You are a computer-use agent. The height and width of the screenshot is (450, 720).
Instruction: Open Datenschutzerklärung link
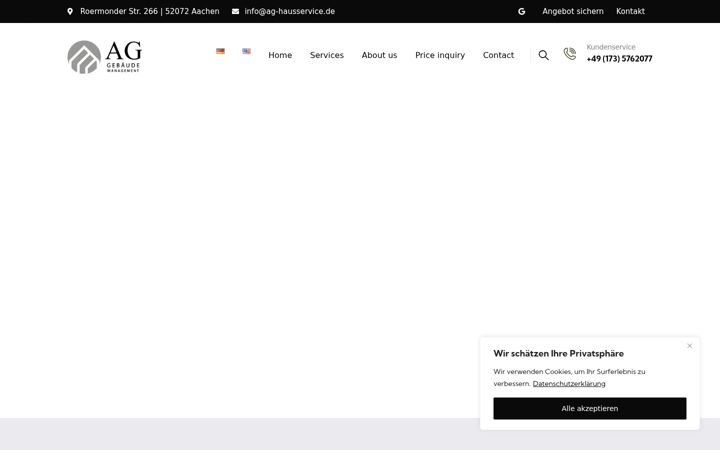coord(569,383)
